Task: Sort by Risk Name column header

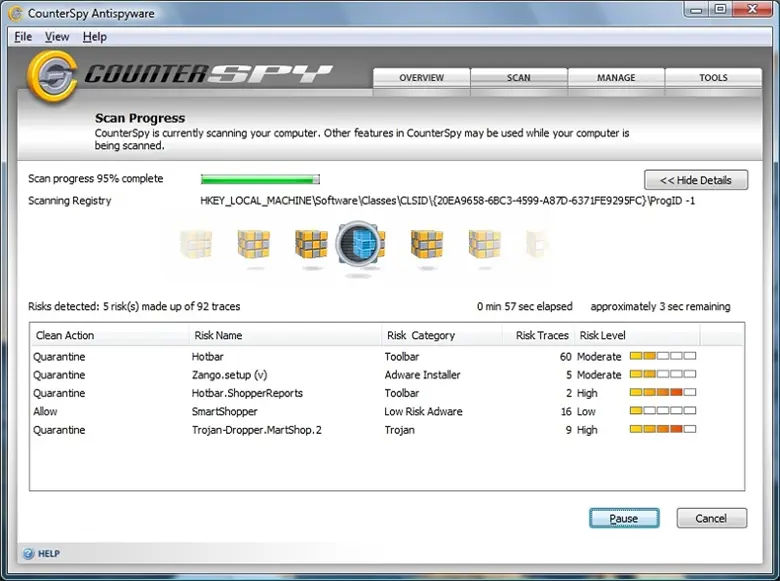Action: (x=285, y=335)
